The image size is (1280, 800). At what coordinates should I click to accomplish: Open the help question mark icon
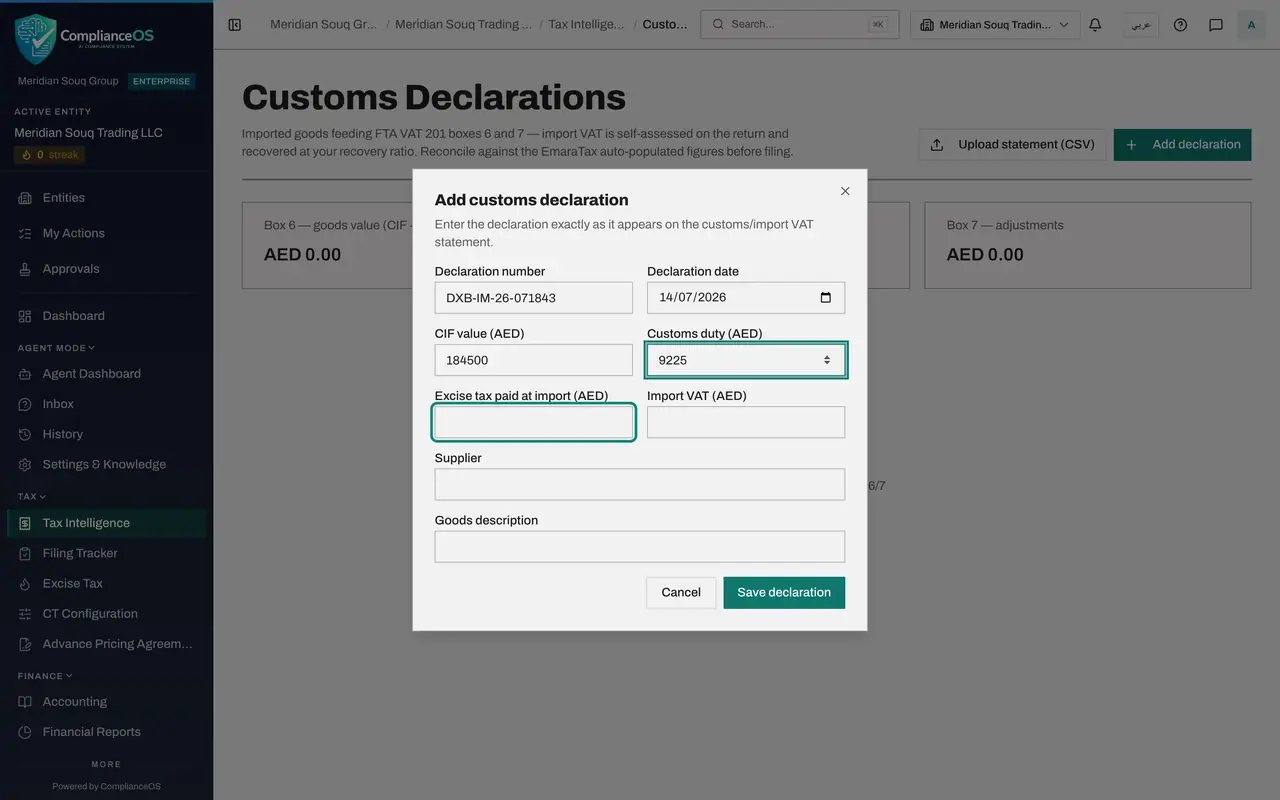coord(1180,25)
